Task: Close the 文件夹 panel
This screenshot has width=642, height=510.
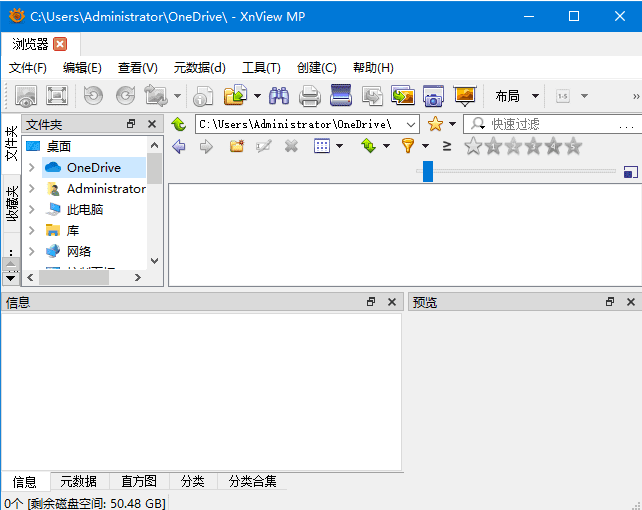Action: [x=152, y=124]
